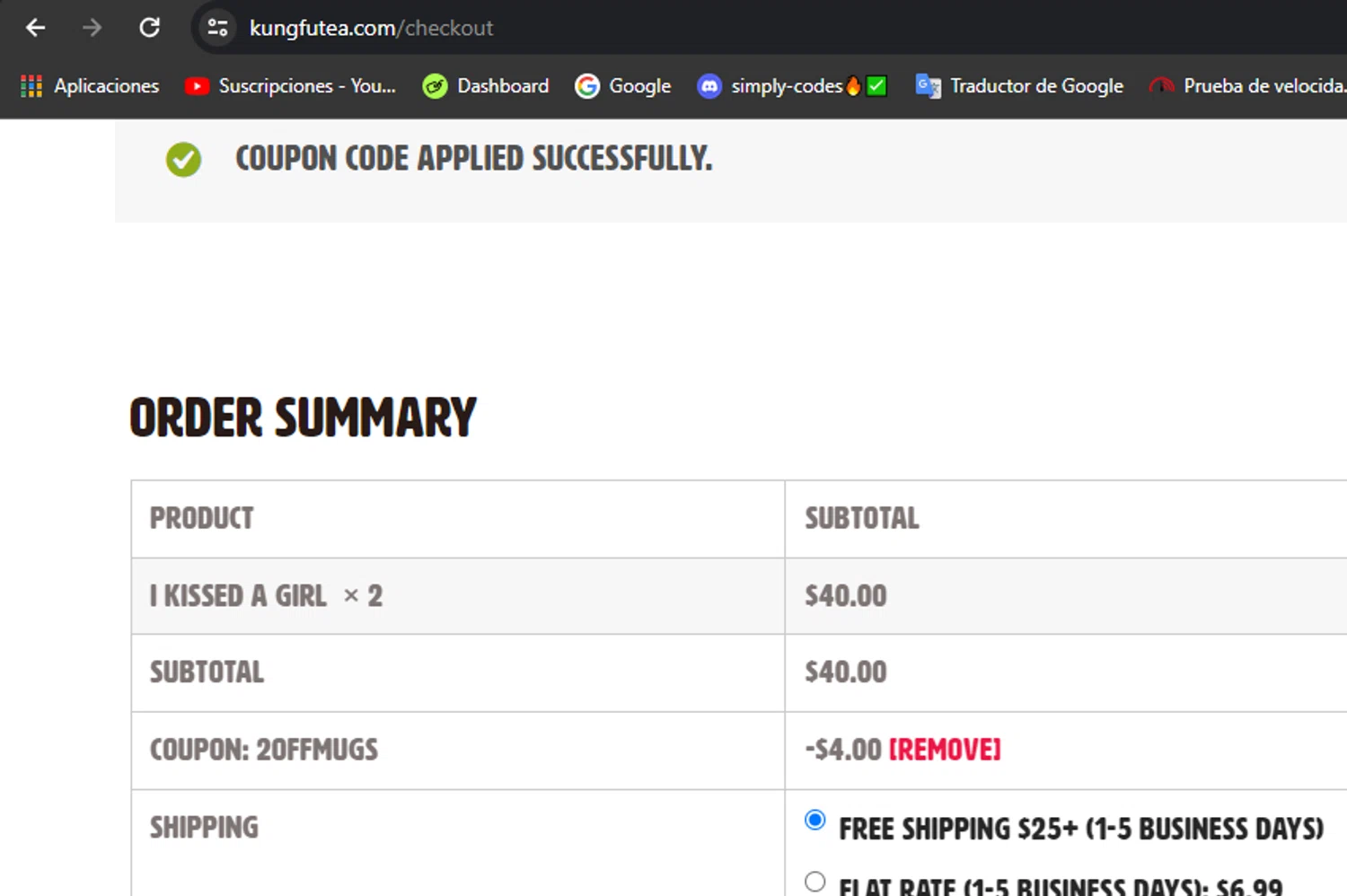This screenshot has height=896, width=1347.
Task: Select Flat Rate shipping radio option
Action: point(815,882)
